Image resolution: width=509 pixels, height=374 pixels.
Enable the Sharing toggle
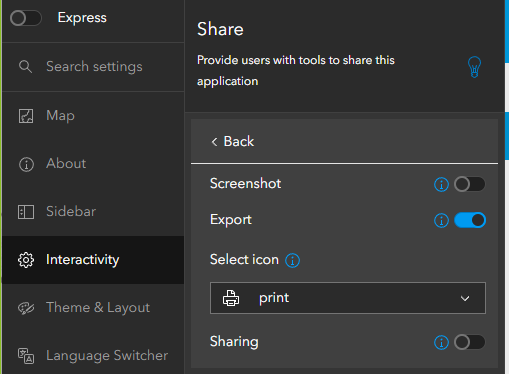point(470,342)
